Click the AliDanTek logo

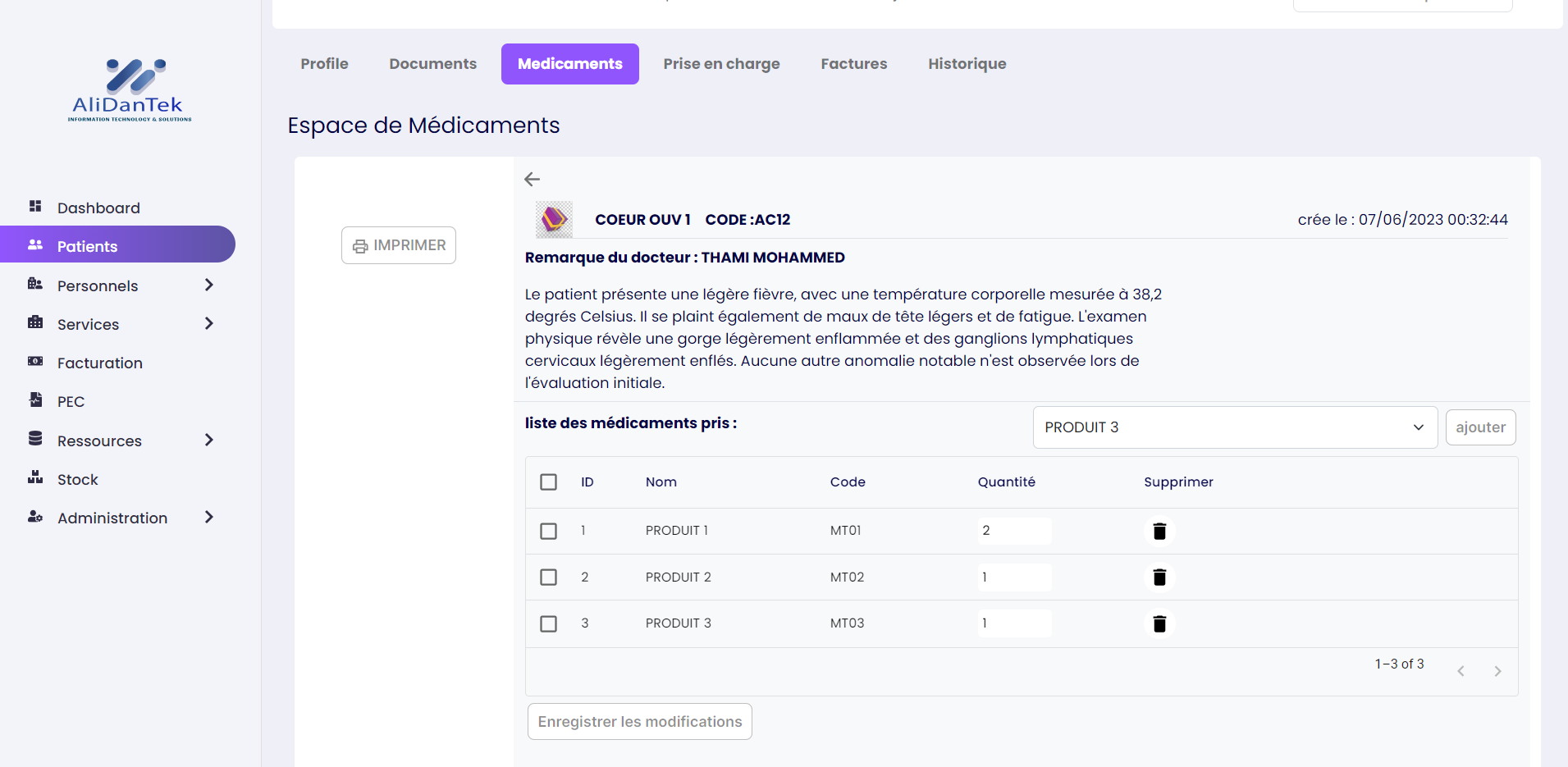point(130,90)
